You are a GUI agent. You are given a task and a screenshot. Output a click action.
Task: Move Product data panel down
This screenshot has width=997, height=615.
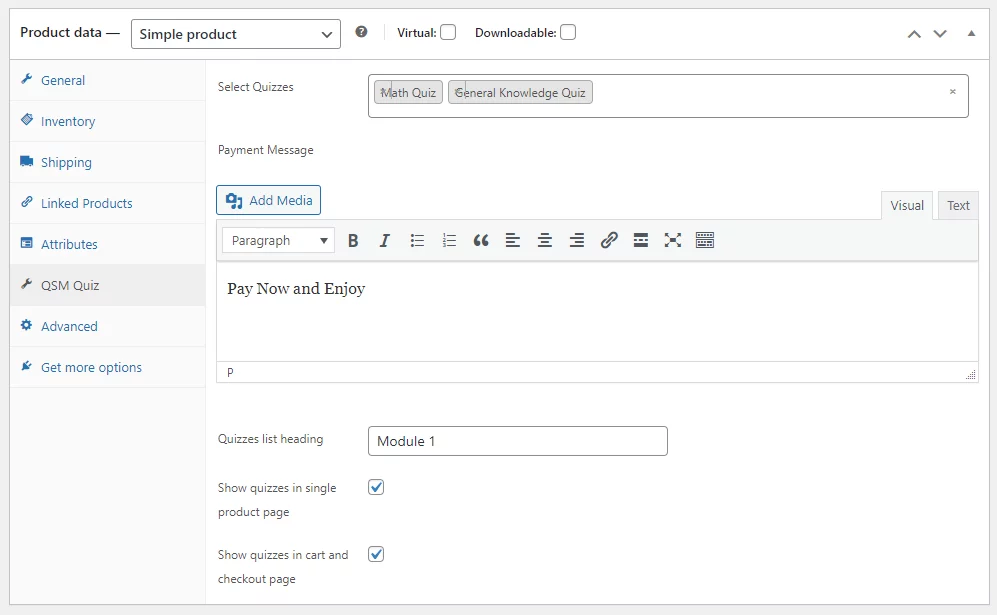940,34
